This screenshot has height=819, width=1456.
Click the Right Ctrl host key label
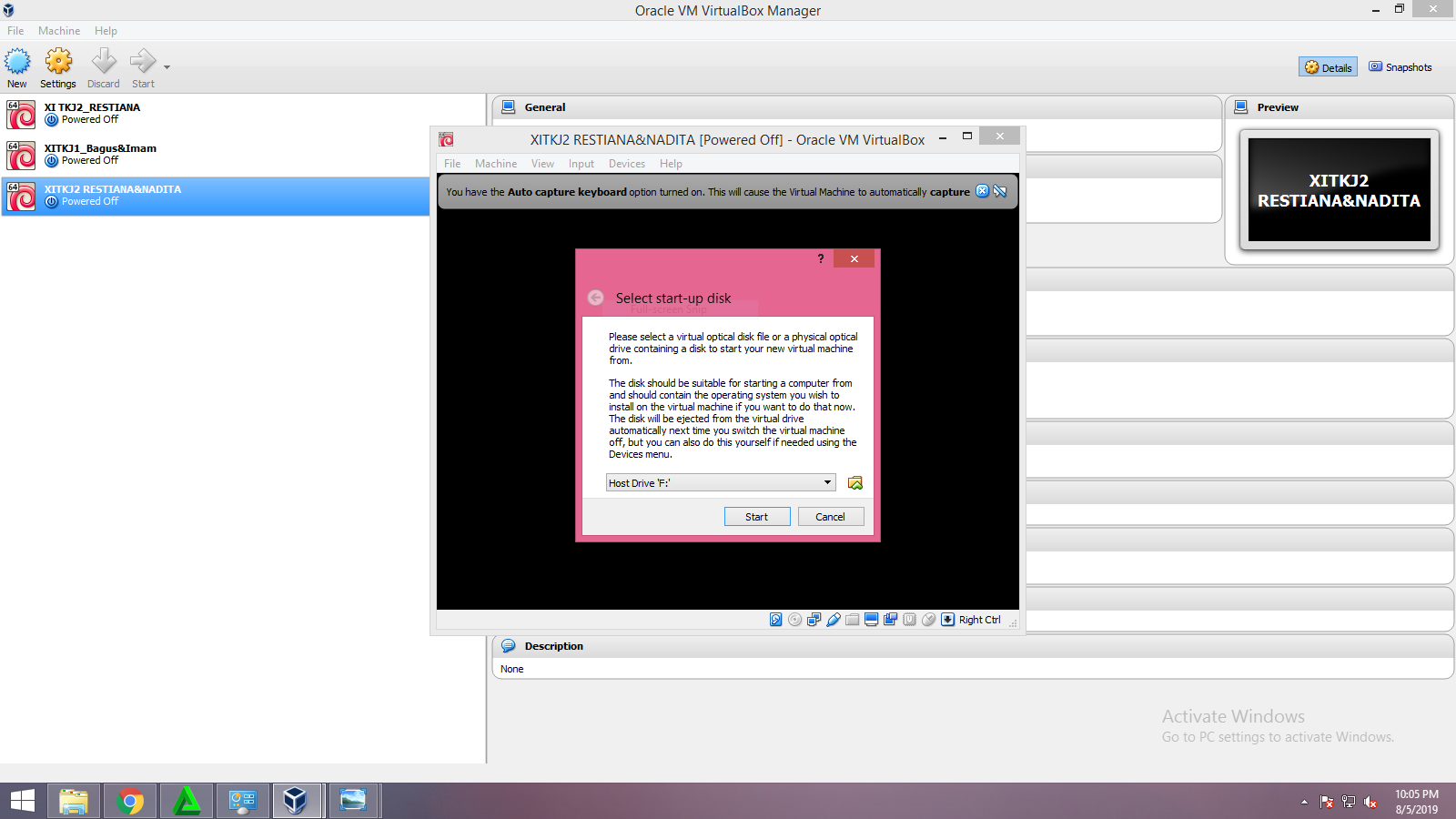tap(980, 620)
